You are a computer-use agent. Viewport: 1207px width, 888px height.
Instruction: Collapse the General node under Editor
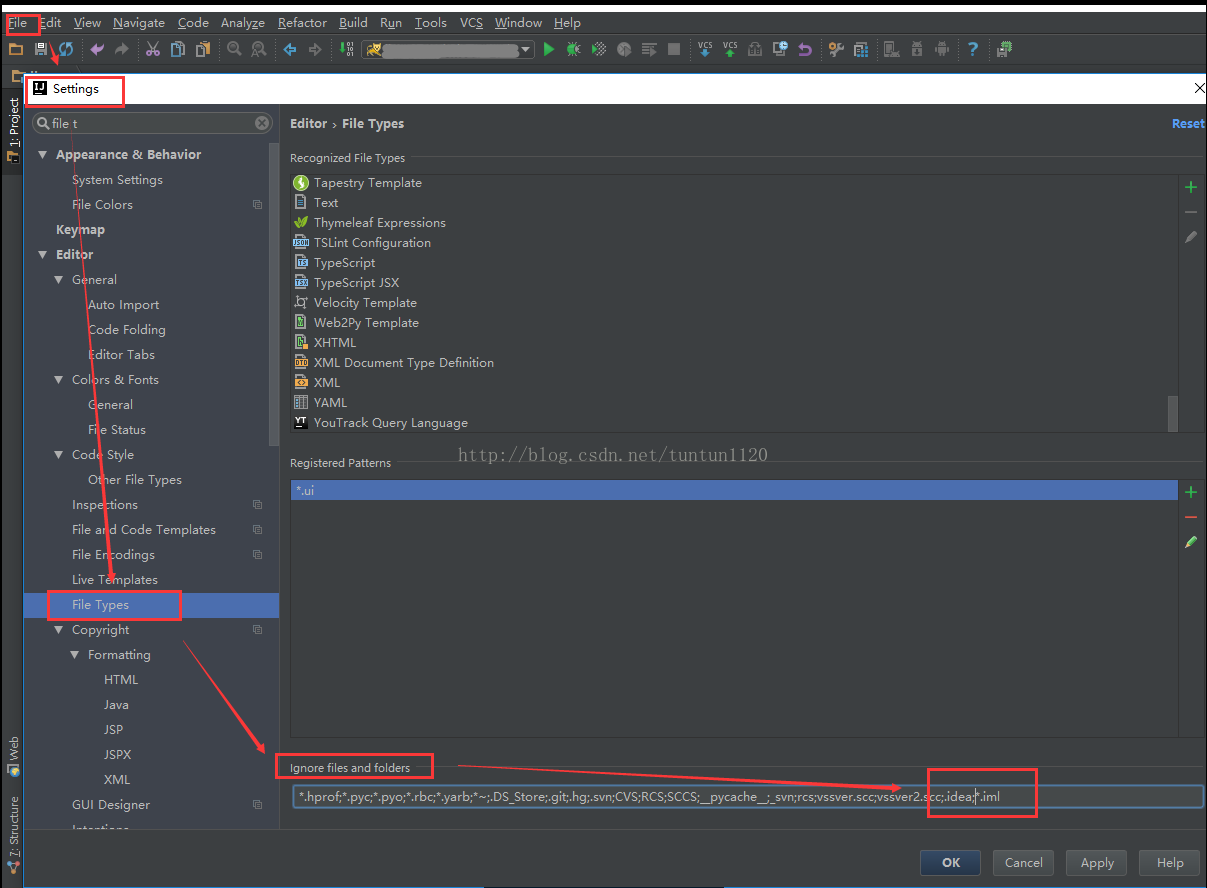[x=59, y=280]
